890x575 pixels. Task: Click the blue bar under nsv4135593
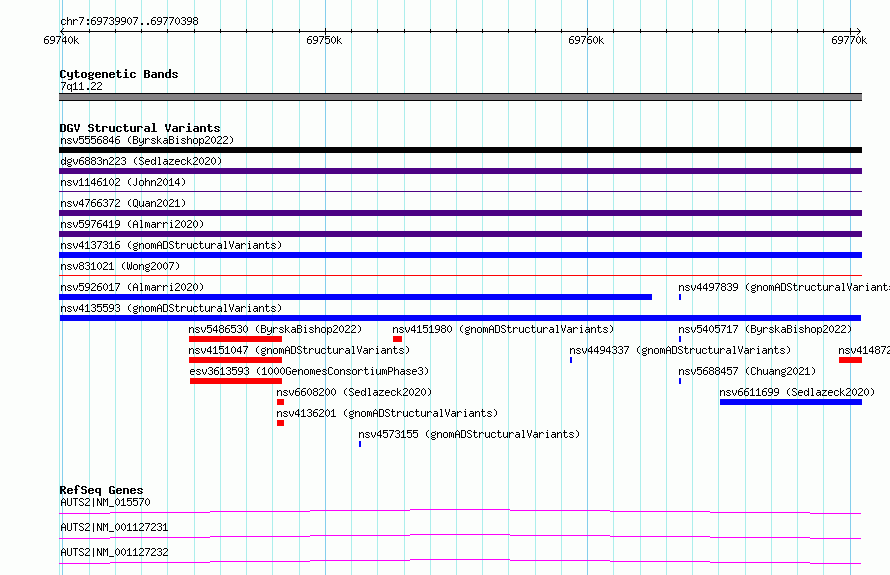coord(460,318)
